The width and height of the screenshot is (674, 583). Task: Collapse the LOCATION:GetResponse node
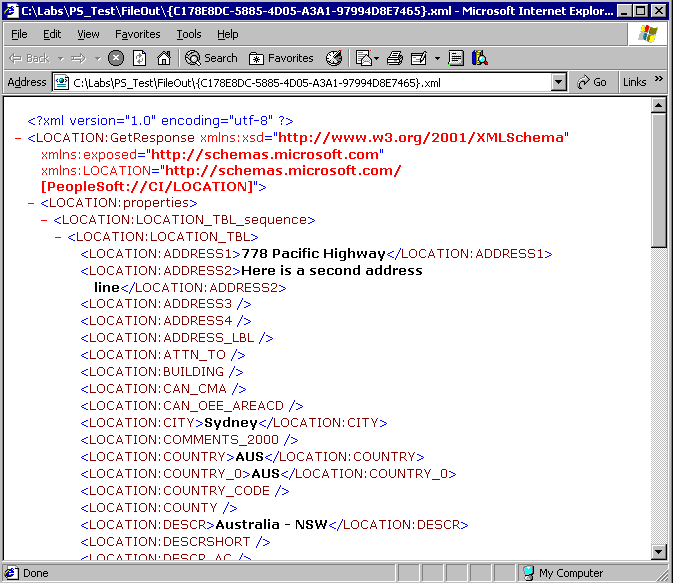pos(18,138)
